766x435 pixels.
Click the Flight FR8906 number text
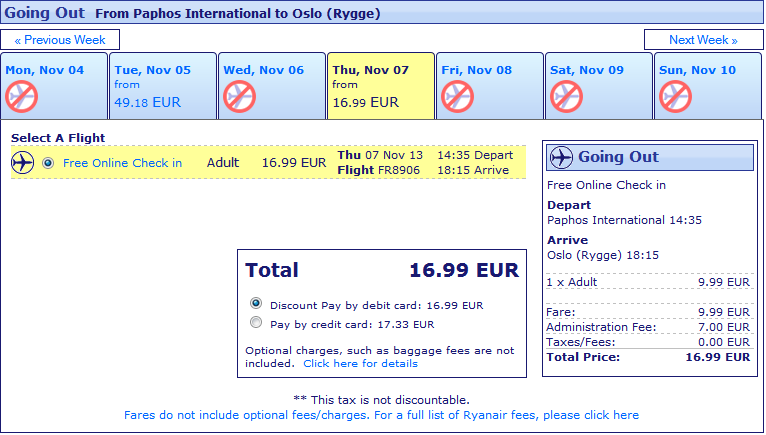(379, 170)
